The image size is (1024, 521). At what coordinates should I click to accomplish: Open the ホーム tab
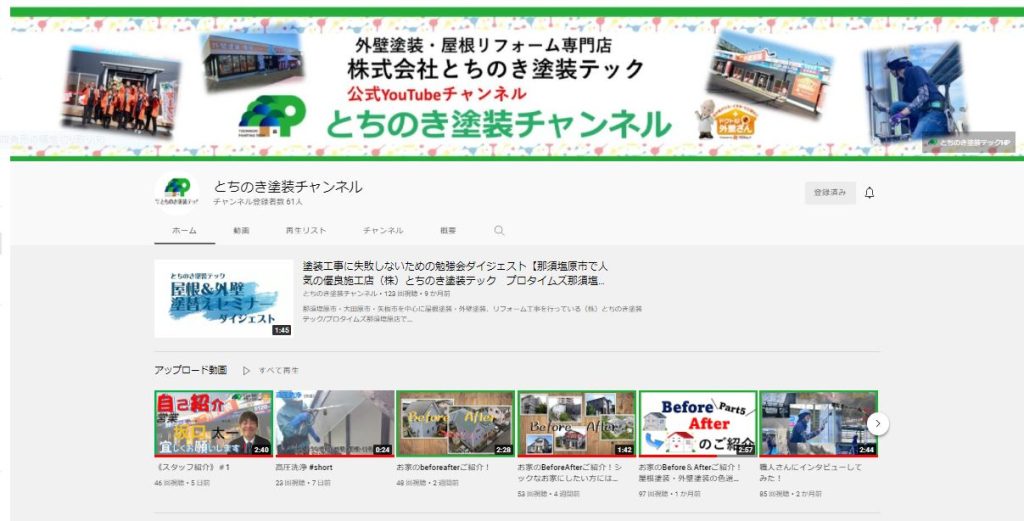(184, 231)
